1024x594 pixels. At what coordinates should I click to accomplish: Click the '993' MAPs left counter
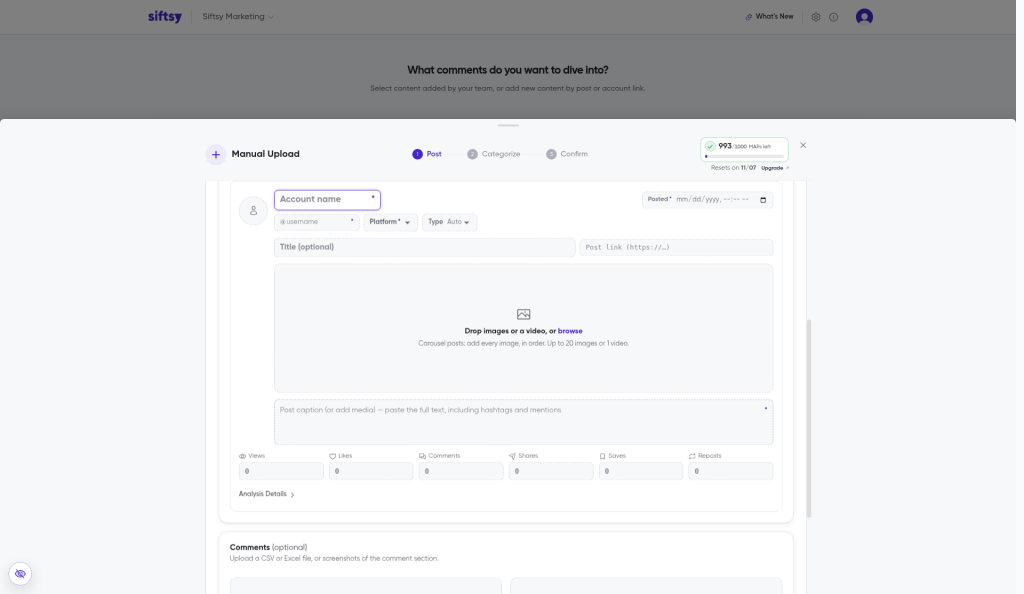tap(725, 146)
